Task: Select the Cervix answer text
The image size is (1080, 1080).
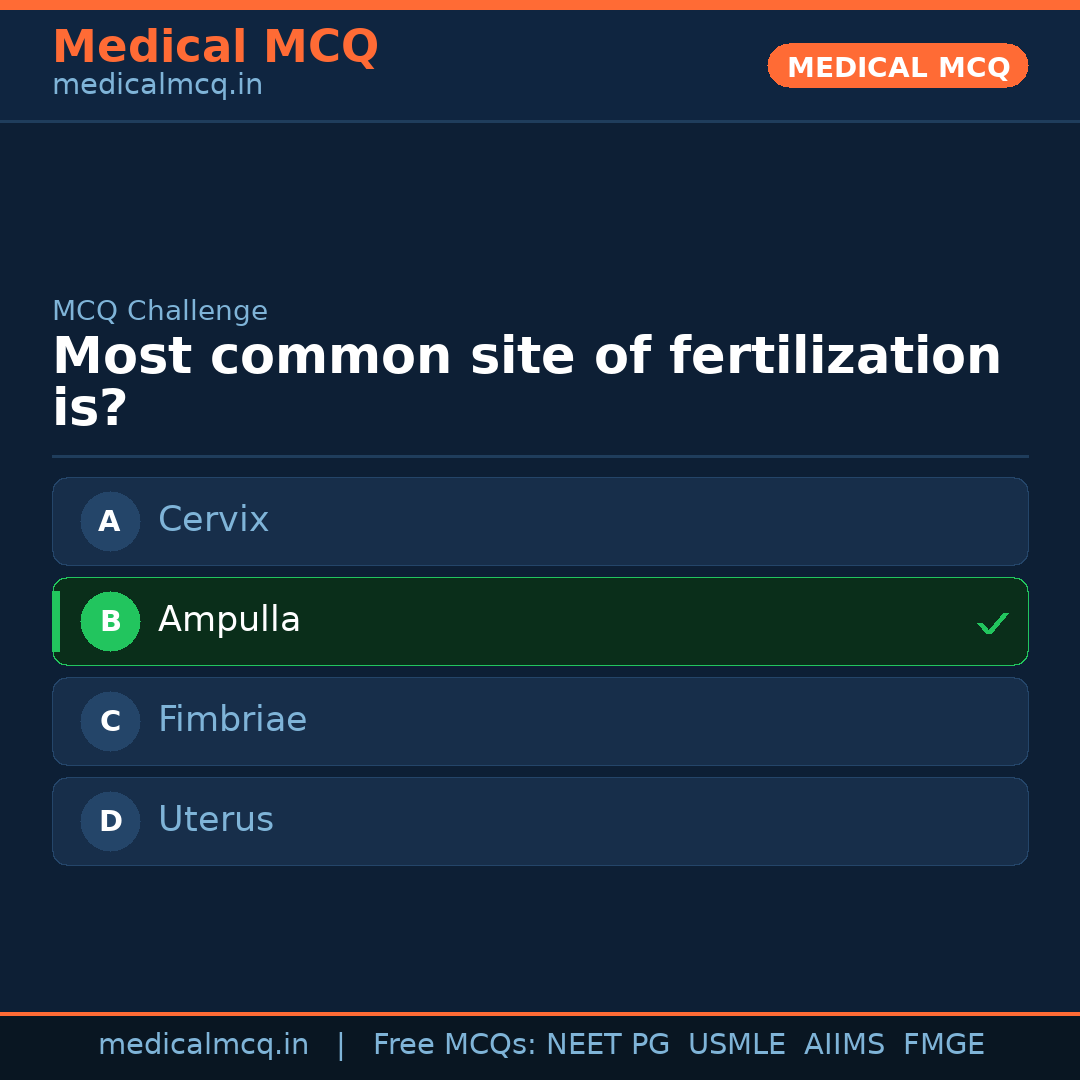Action: pos(213,520)
